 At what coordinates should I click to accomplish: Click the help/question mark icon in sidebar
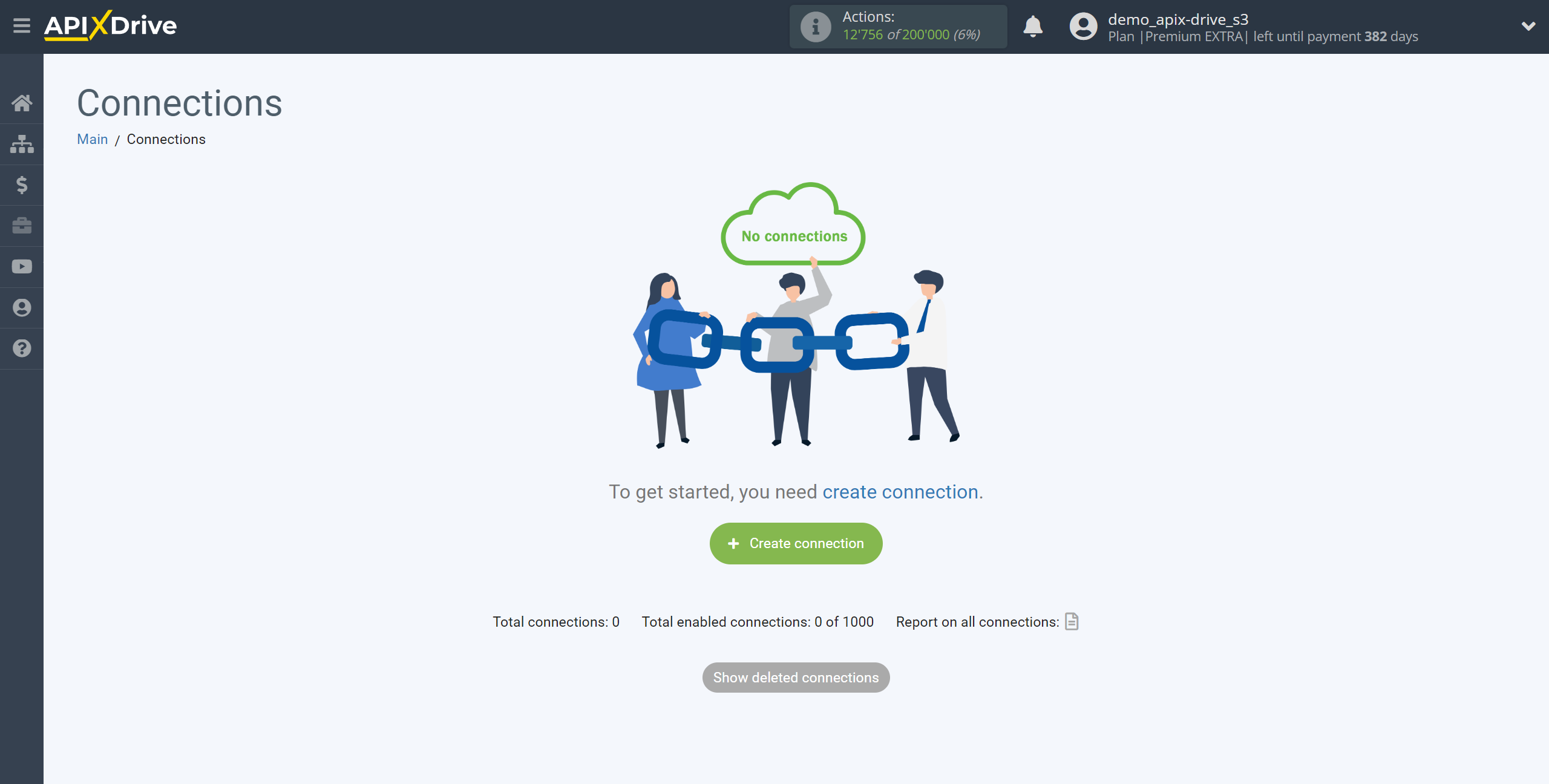pos(21,348)
